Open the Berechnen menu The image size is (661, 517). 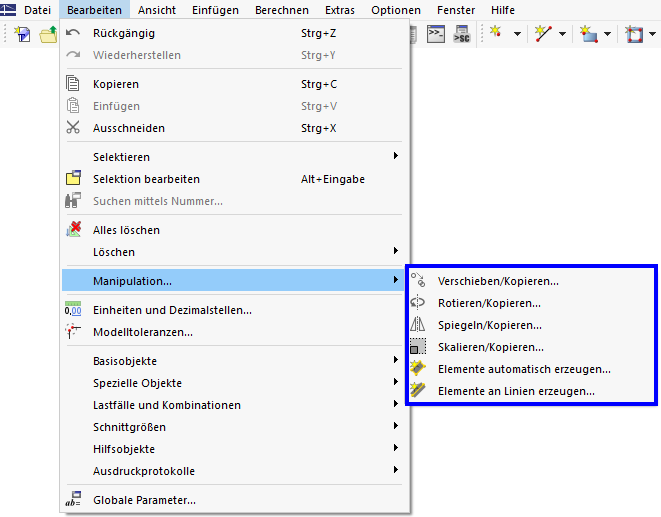point(282,10)
